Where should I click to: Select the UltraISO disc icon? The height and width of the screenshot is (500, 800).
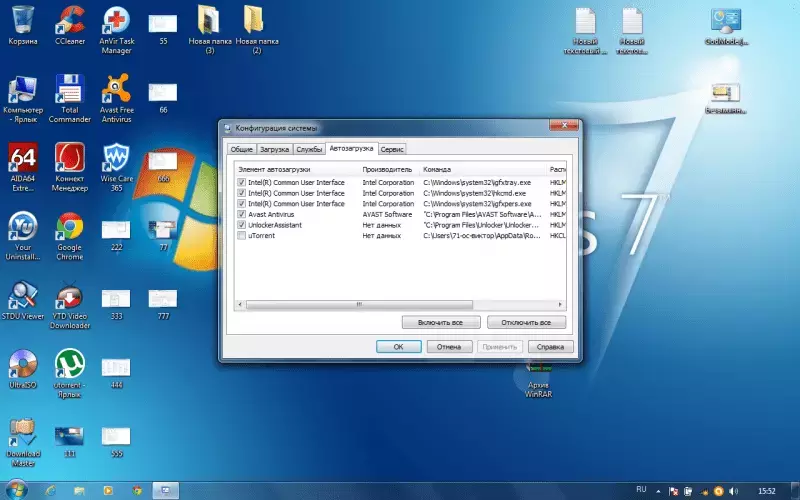click(23, 369)
